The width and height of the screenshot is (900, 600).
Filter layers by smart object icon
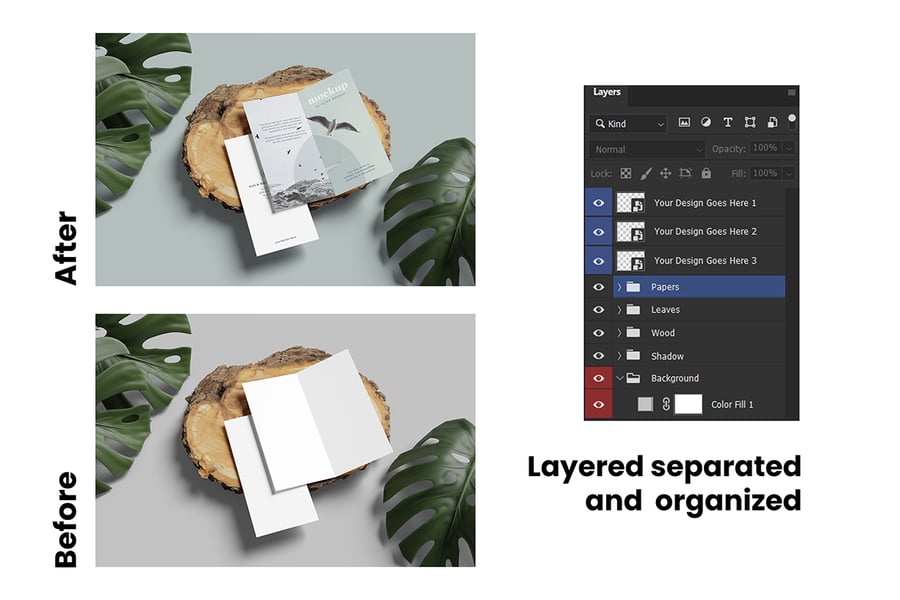click(x=771, y=123)
